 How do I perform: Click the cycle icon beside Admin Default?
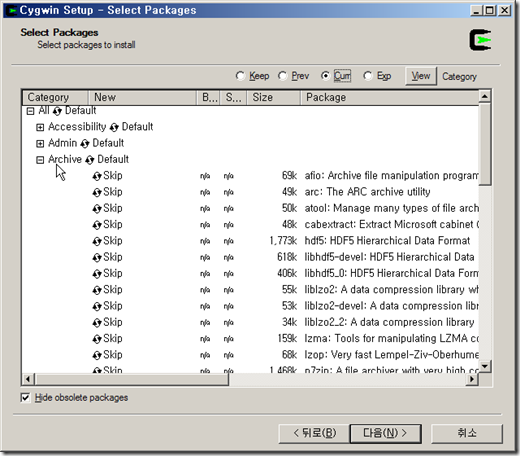point(85,144)
